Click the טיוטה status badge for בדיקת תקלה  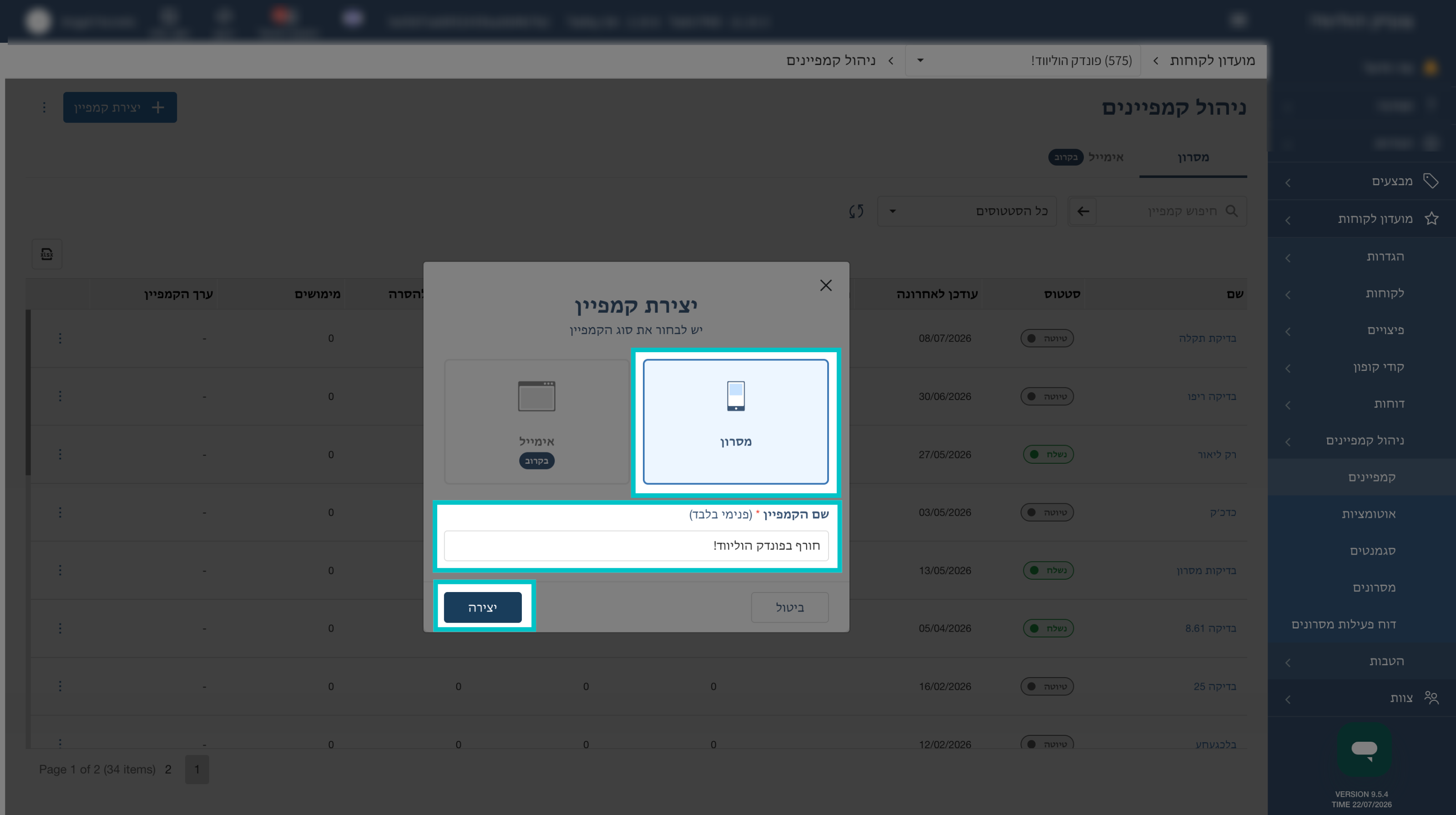coord(1047,339)
